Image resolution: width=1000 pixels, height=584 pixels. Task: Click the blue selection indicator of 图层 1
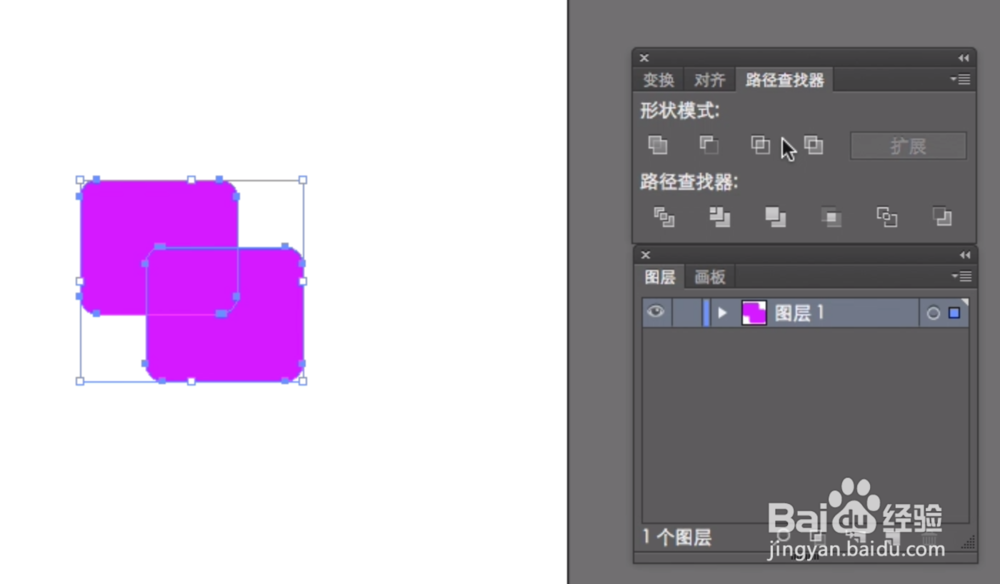tap(954, 313)
